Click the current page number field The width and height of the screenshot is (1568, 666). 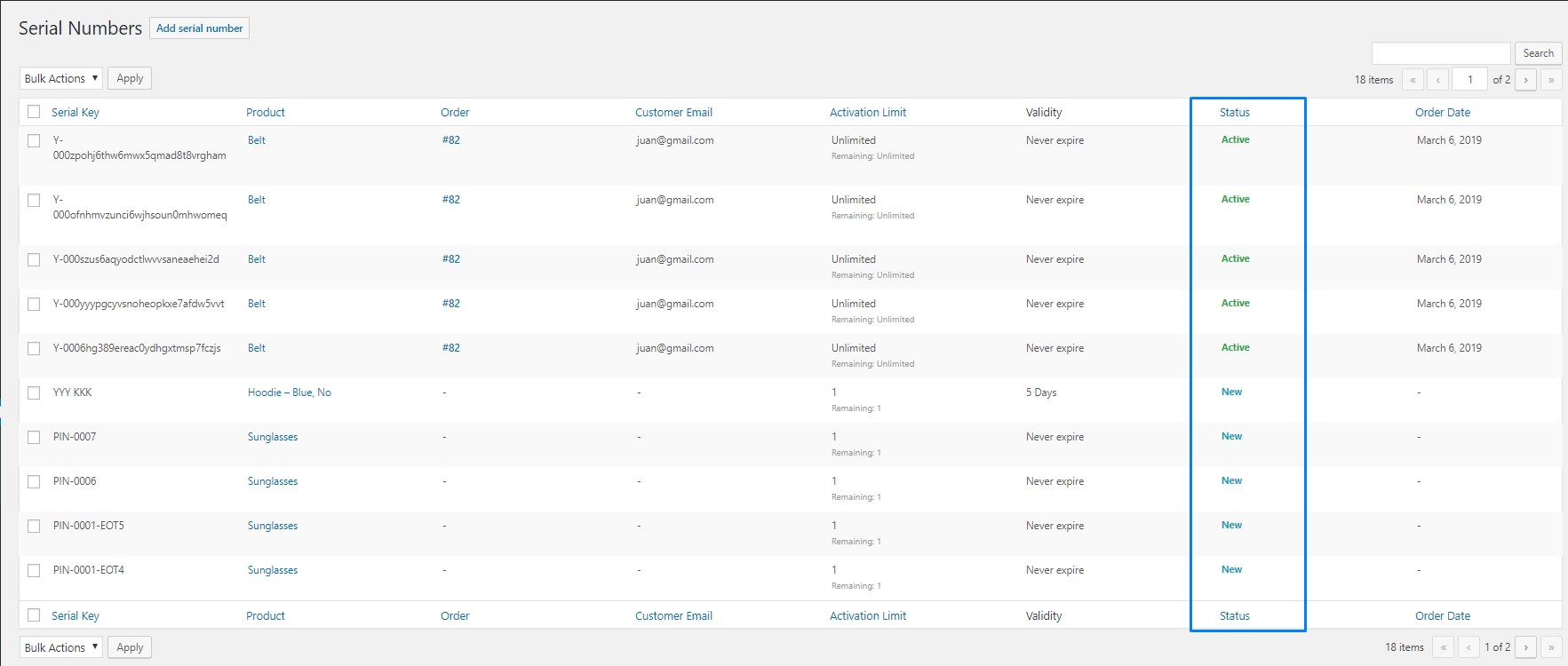pyautogui.click(x=1469, y=80)
